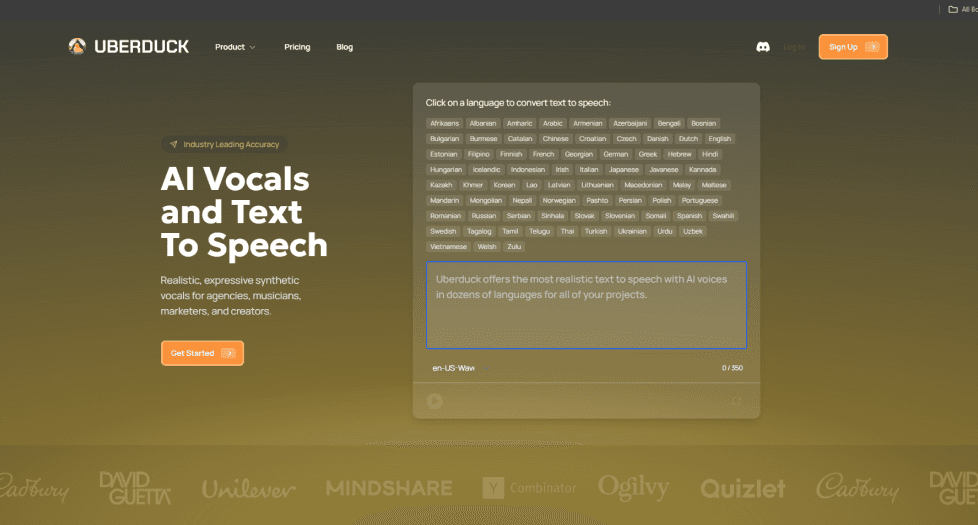Select the Hungarian language

446,170
